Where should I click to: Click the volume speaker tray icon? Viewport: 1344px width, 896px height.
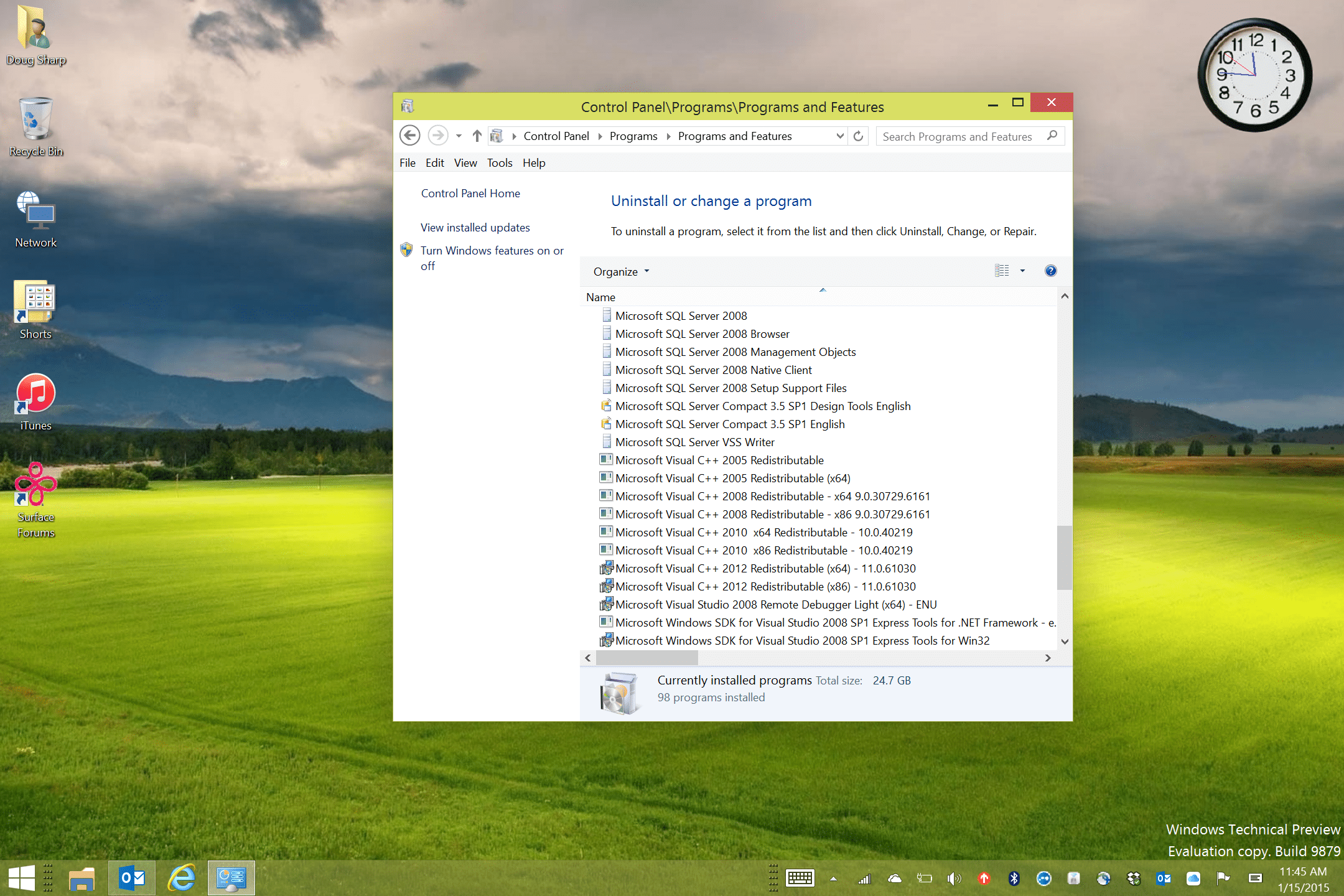tap(954, 879)
